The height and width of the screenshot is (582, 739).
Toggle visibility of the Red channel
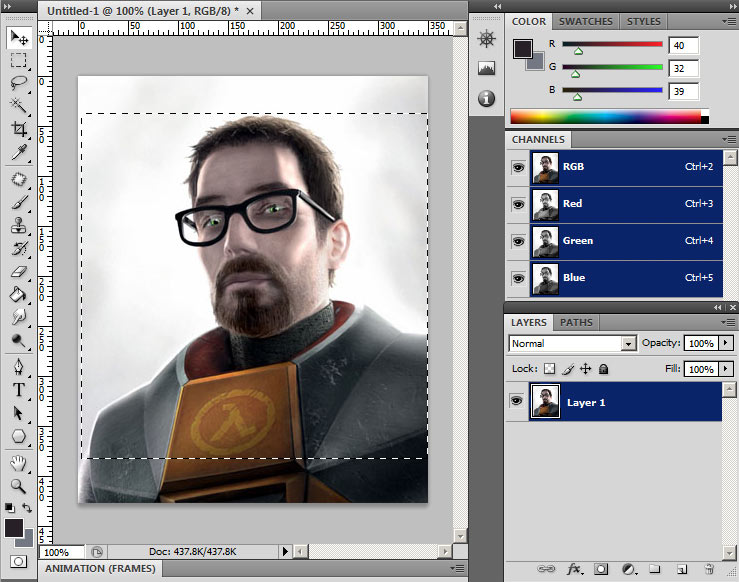(518, 204)
